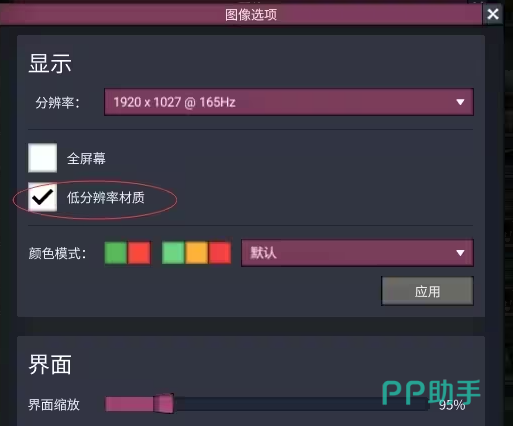Click the arrow icon on the 默认 dropdown

(x=460, y=253)
